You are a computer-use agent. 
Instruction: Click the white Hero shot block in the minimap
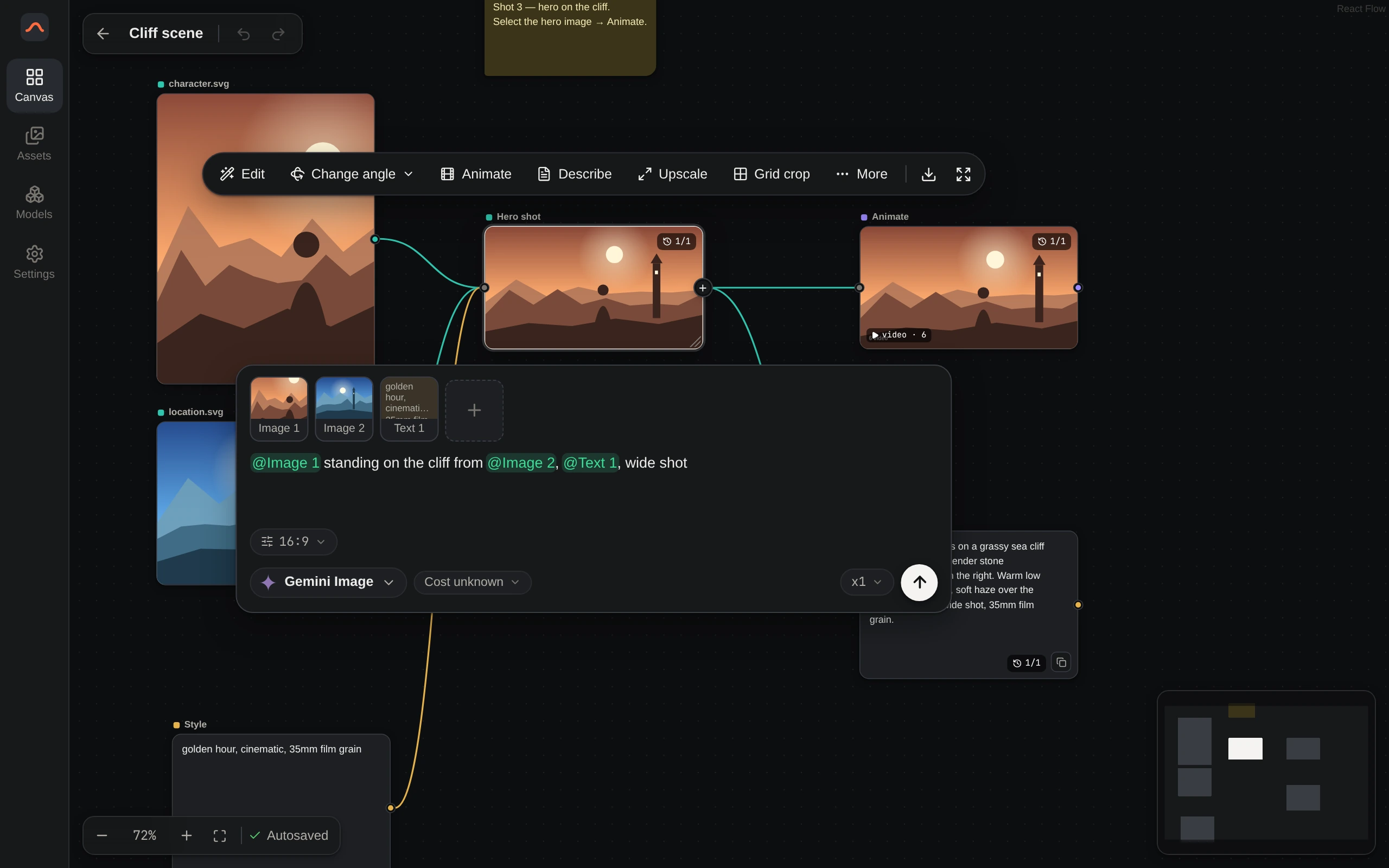click(1245, 749)
